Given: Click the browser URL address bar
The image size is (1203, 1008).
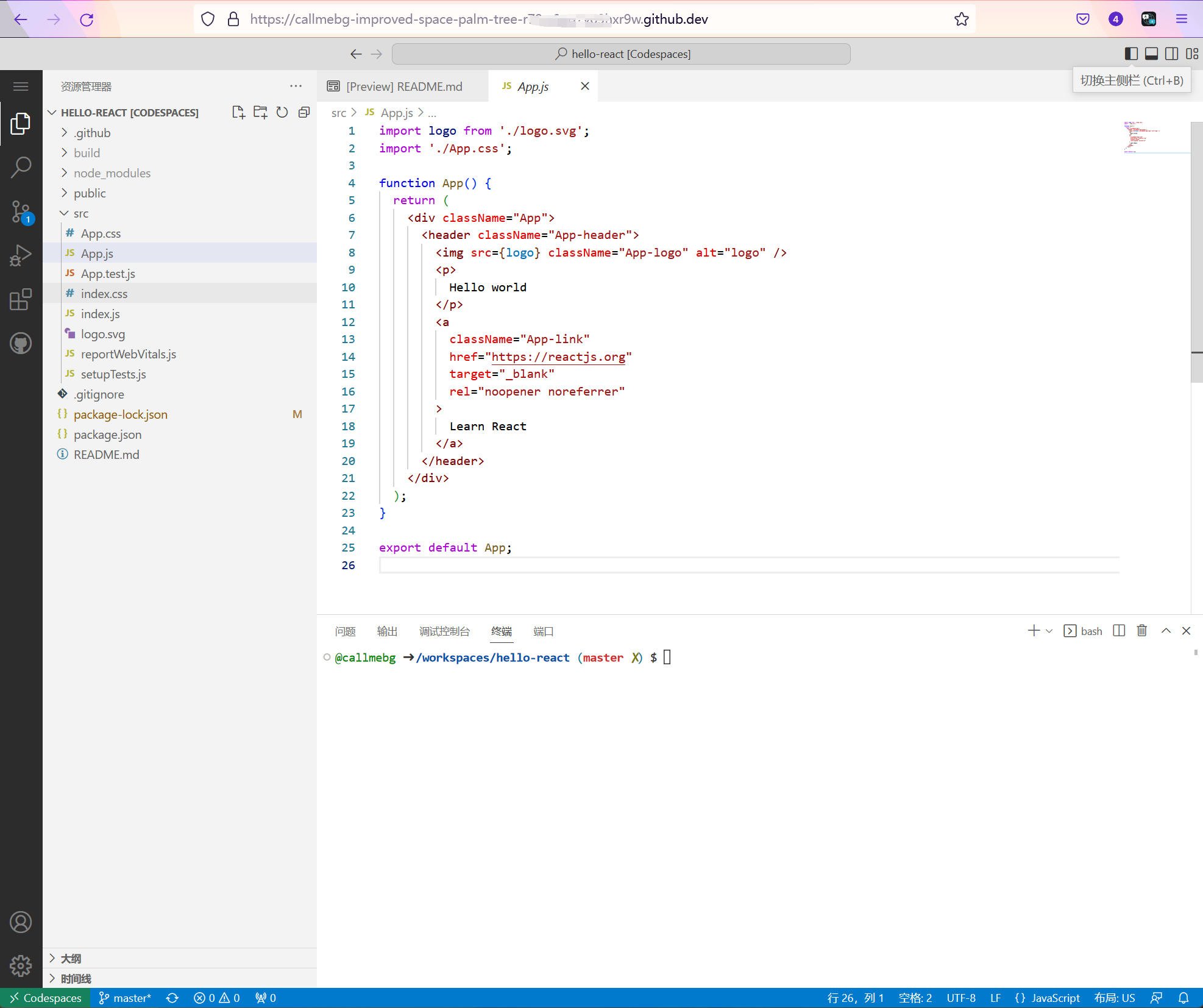Looking at the screenshot, I should [585, 20].
